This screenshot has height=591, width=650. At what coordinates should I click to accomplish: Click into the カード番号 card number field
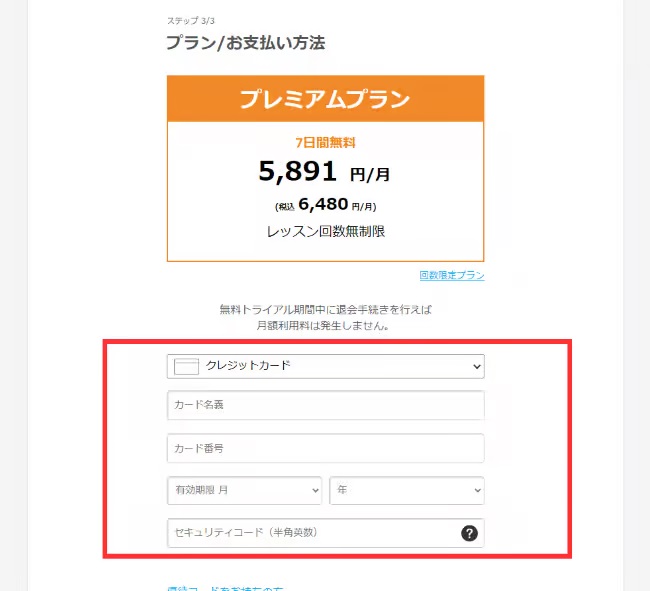[325, 448]
